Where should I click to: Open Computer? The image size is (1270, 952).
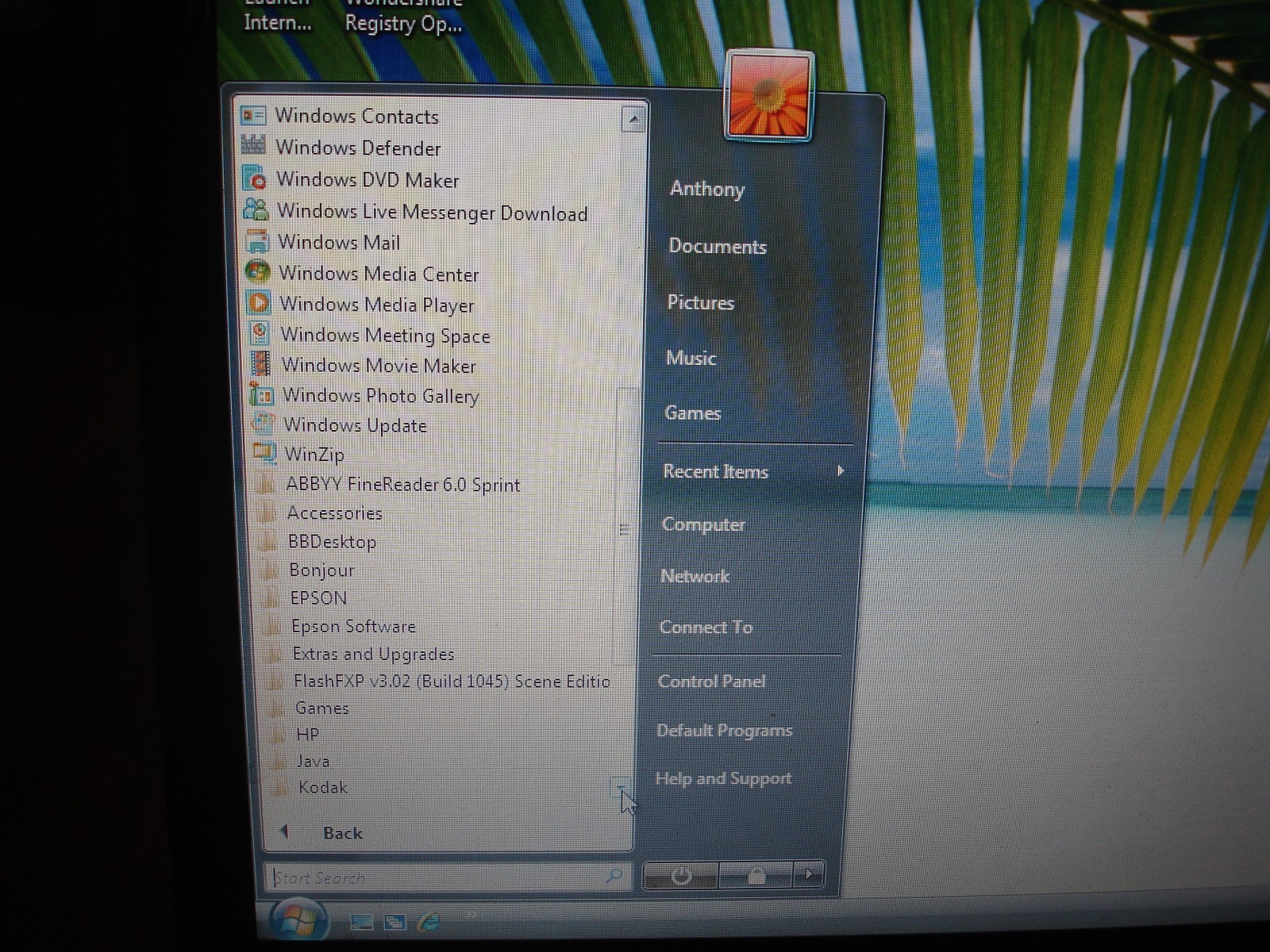703,524
